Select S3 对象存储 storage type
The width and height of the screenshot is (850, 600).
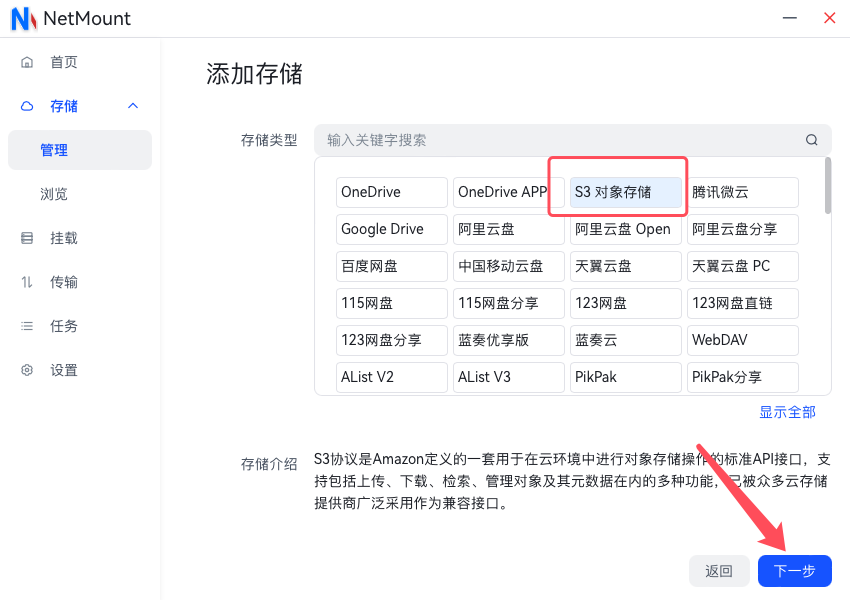point(626,192)
